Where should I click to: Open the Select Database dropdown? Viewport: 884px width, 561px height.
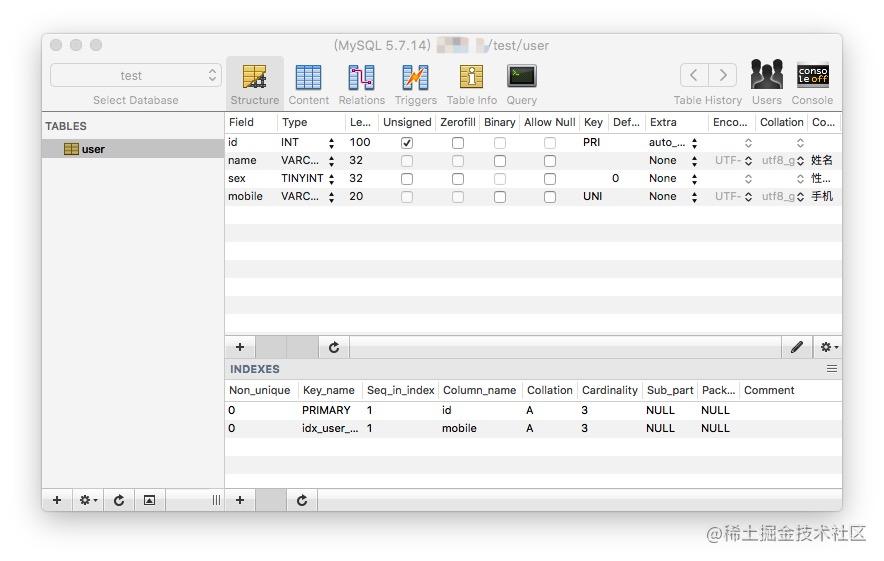tap(136, 75)
